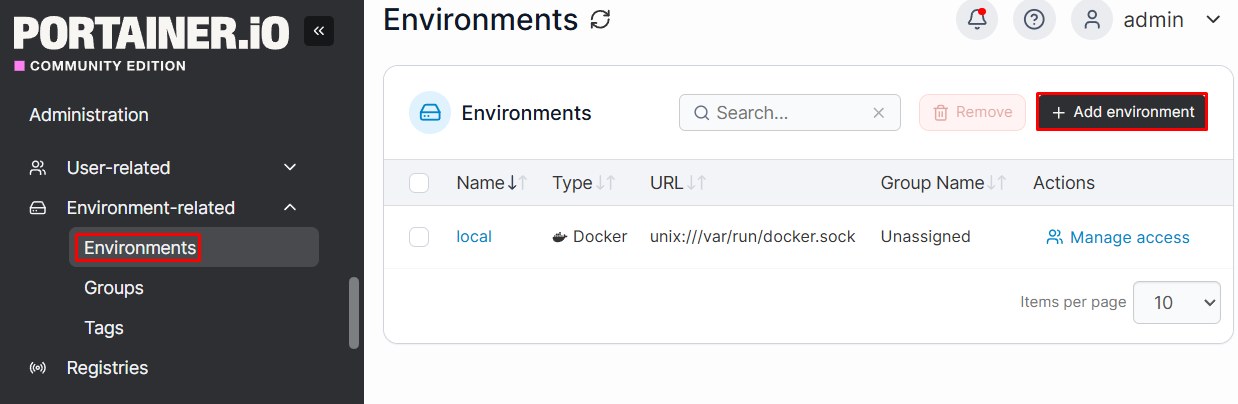The image size is (1238, 404).
Task: Click the Community Edition label
Action: pos(108,66)
